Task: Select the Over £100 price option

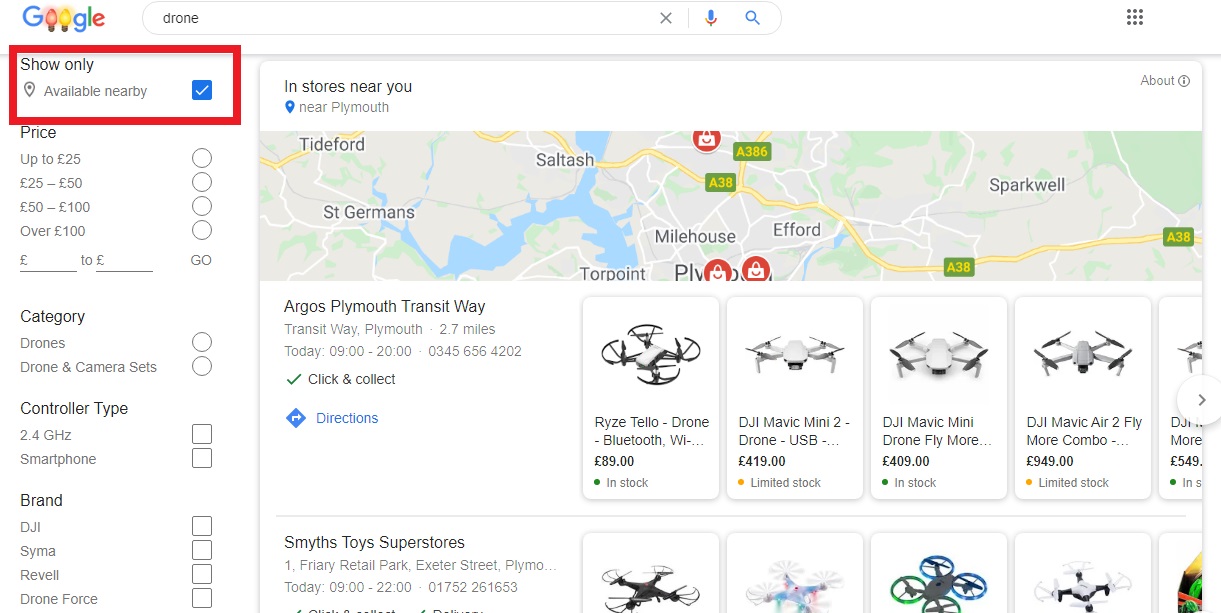Action: pyautogui.click(x=202, y=230)
